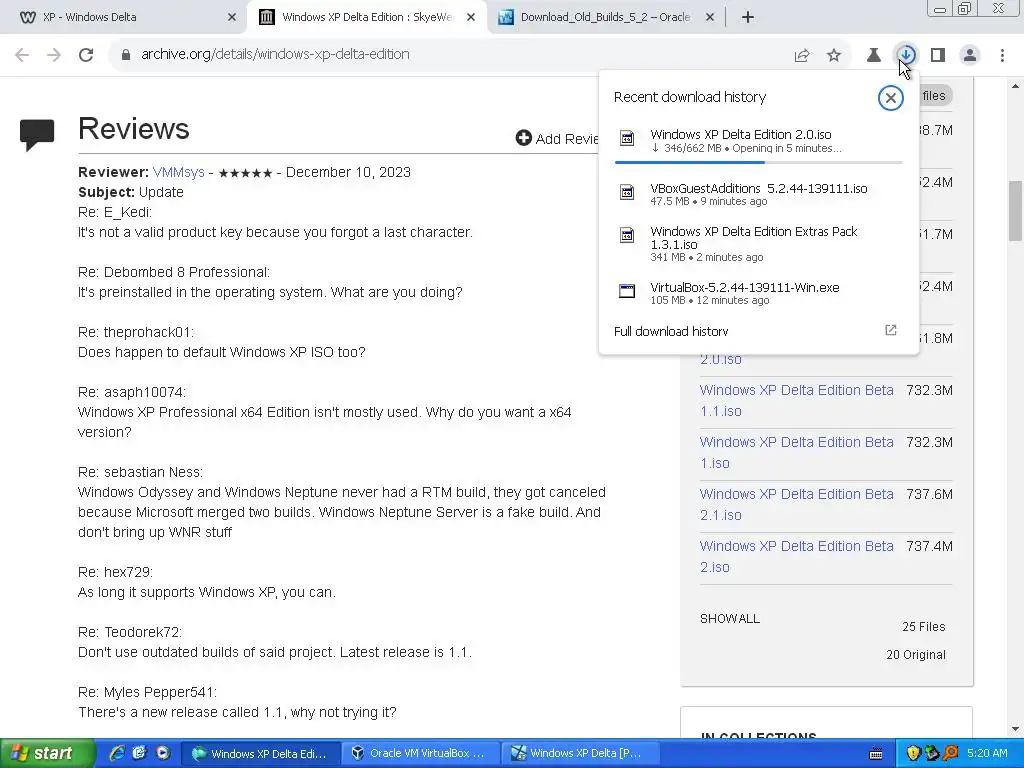This screenshot has height=768, width=1024.
Task: Switch to Windows XP Delta [P... taskbar button
Action: [x=581, y=754]
